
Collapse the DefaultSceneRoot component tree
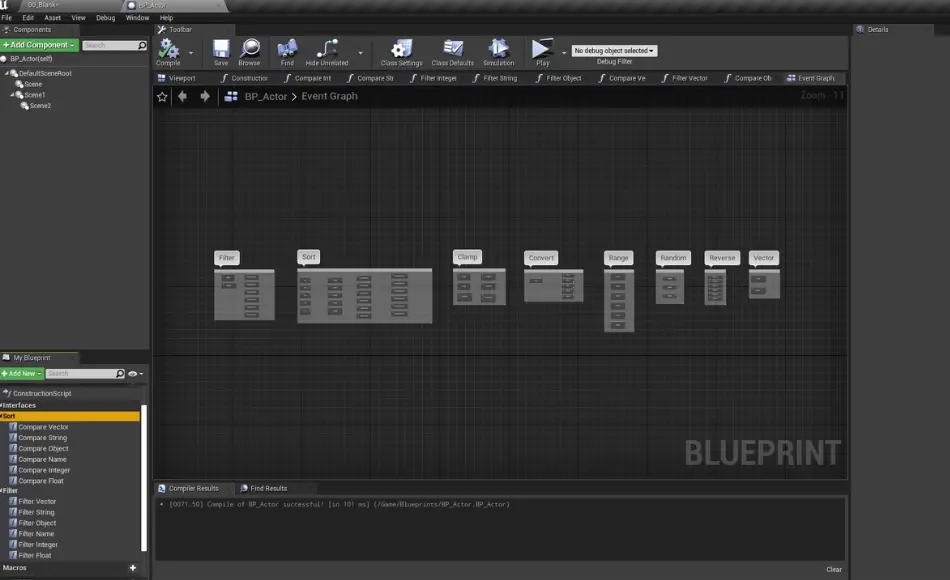point(8,73)
